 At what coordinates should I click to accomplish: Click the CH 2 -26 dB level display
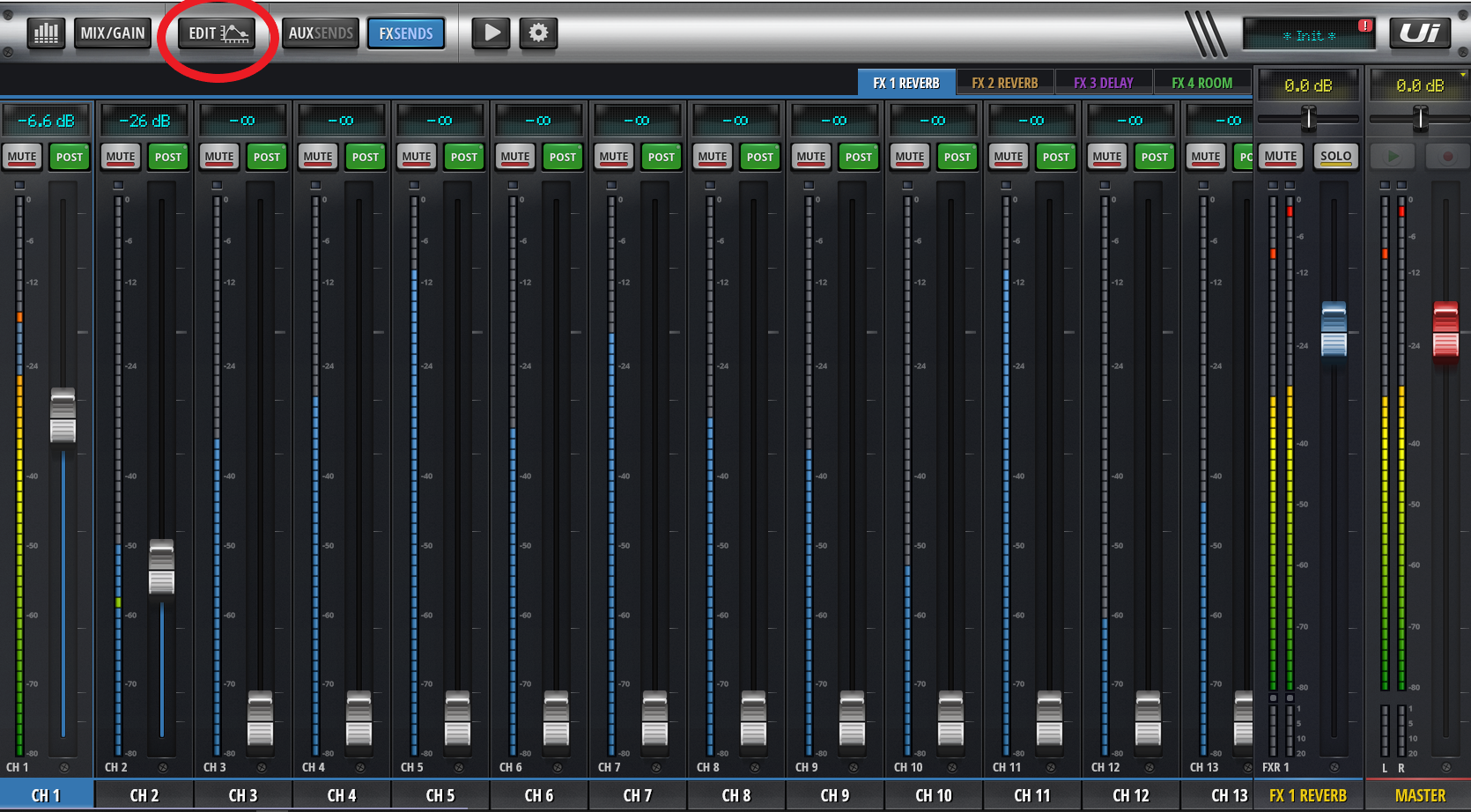144,121
